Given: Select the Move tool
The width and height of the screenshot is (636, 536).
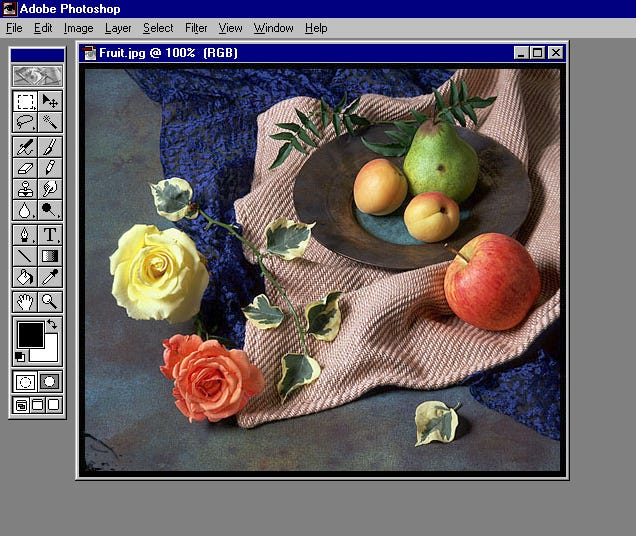Looking at the screenshot, I should [50, 101].
